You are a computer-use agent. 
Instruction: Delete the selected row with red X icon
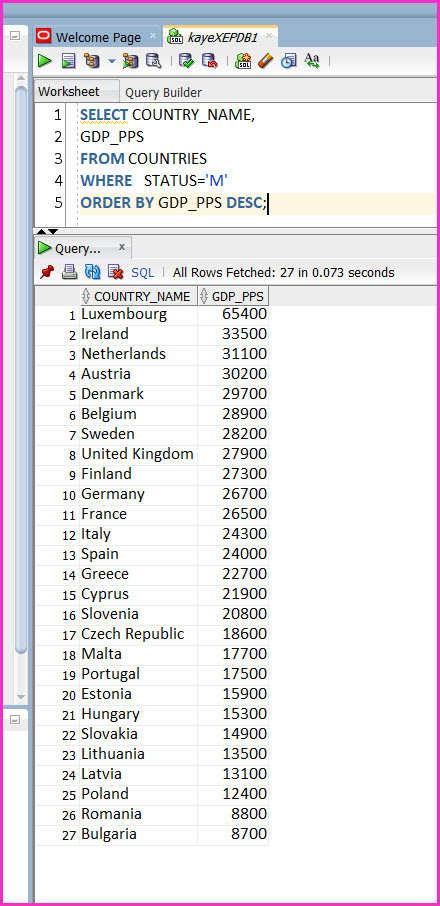tap(116, 272)
